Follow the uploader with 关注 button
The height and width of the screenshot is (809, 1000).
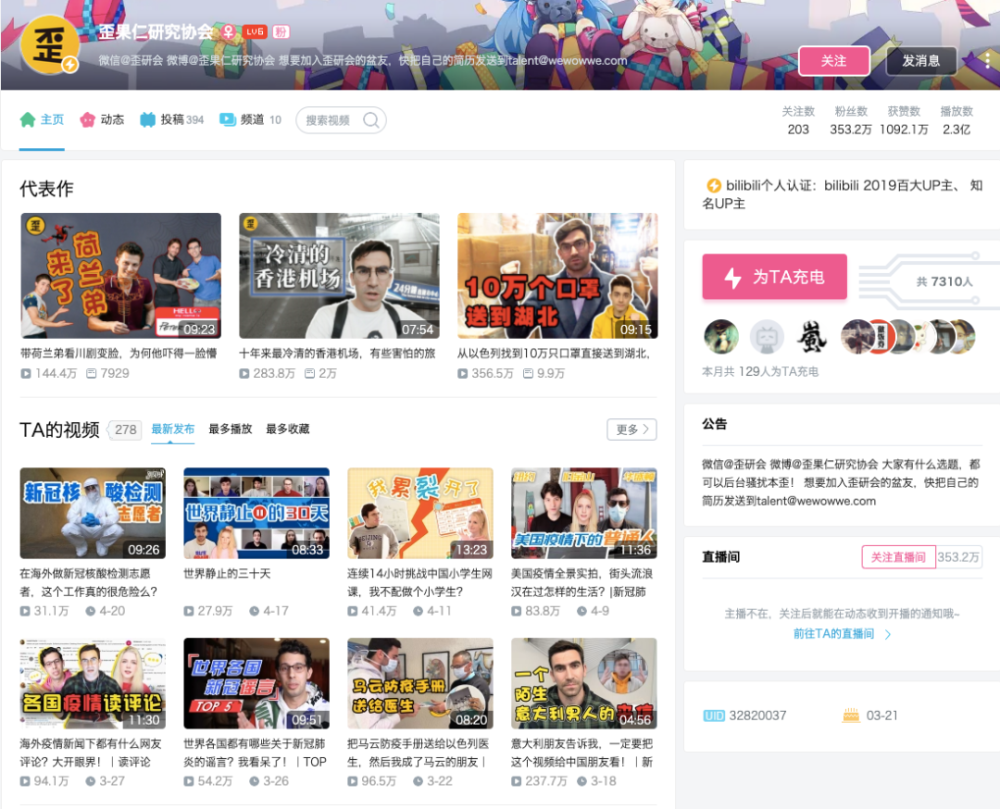click(x=834, y=61)
